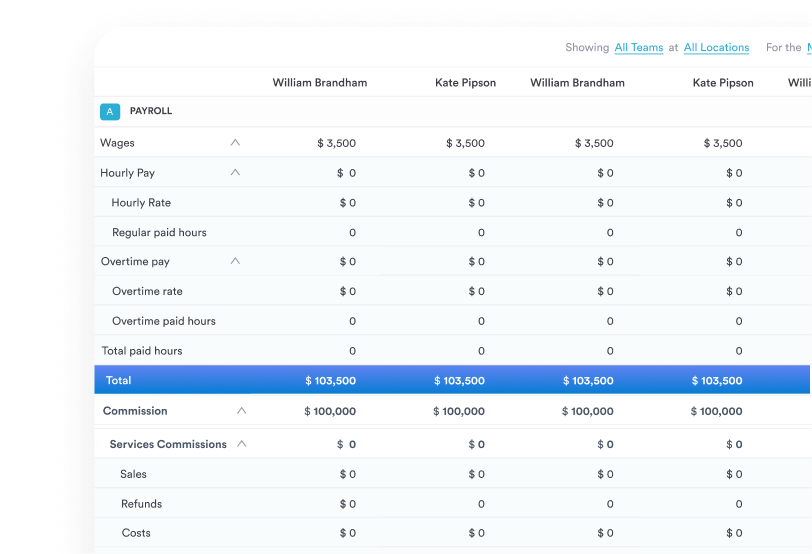Click the blue "A" Payroll section badge
The image size is (812, 554).
(x=110, y=112)
